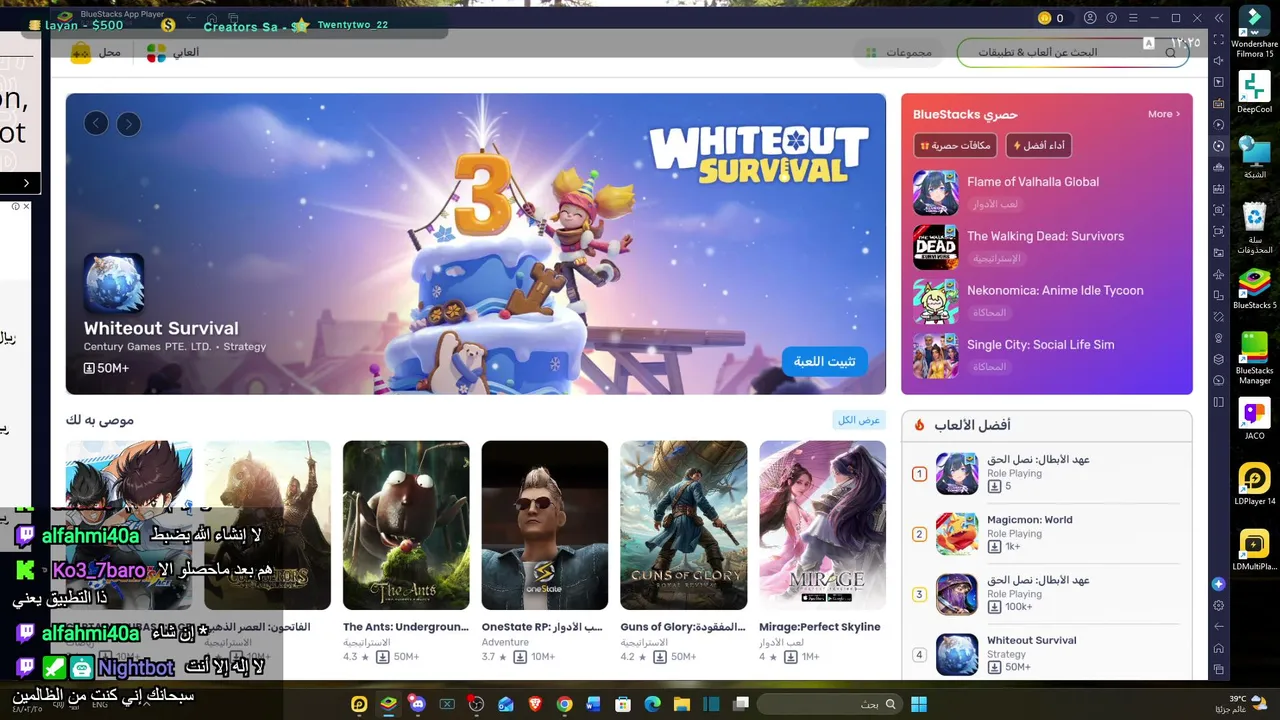1280x720 pixels.
Task: Click the gold coin balance icon
Action: click(x=1044, y=18)
